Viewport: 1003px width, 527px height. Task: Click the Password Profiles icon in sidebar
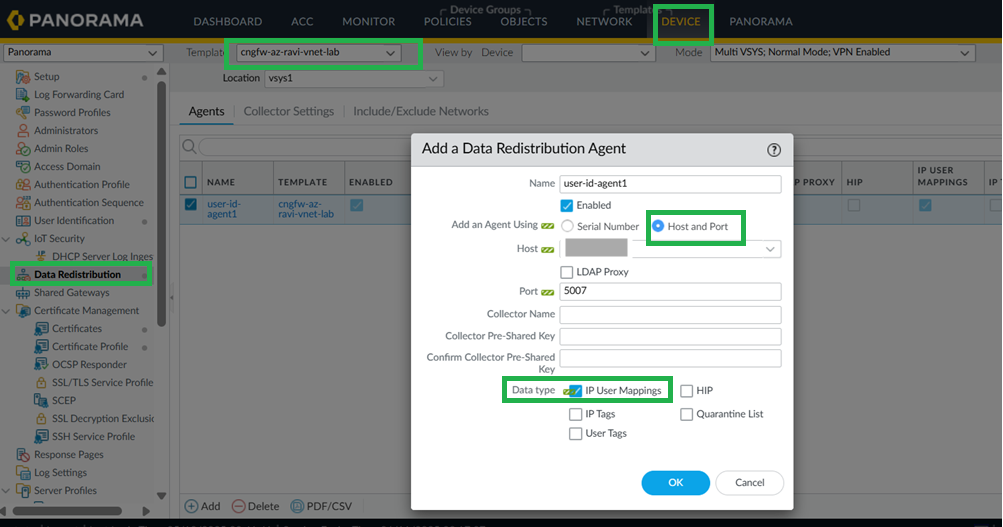[24, 112]
